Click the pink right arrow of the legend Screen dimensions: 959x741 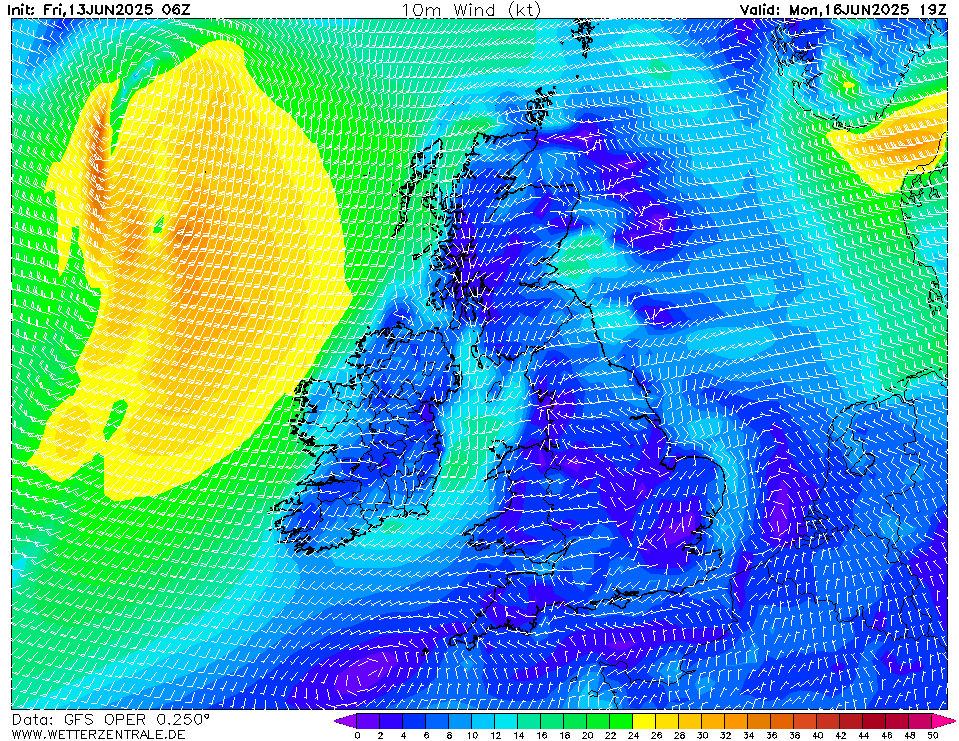[944, 720]
